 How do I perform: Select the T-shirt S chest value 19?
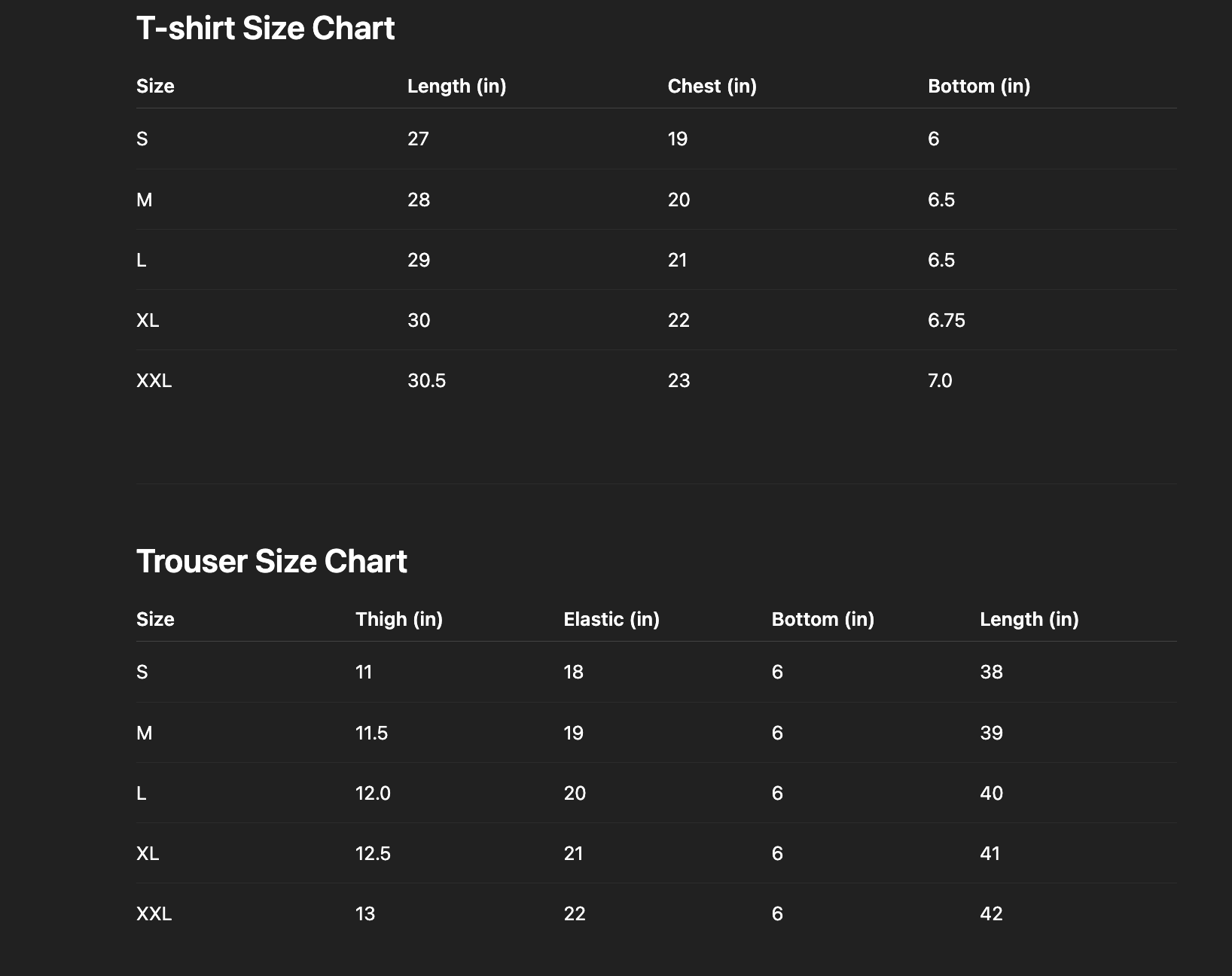tap(677, 139)
